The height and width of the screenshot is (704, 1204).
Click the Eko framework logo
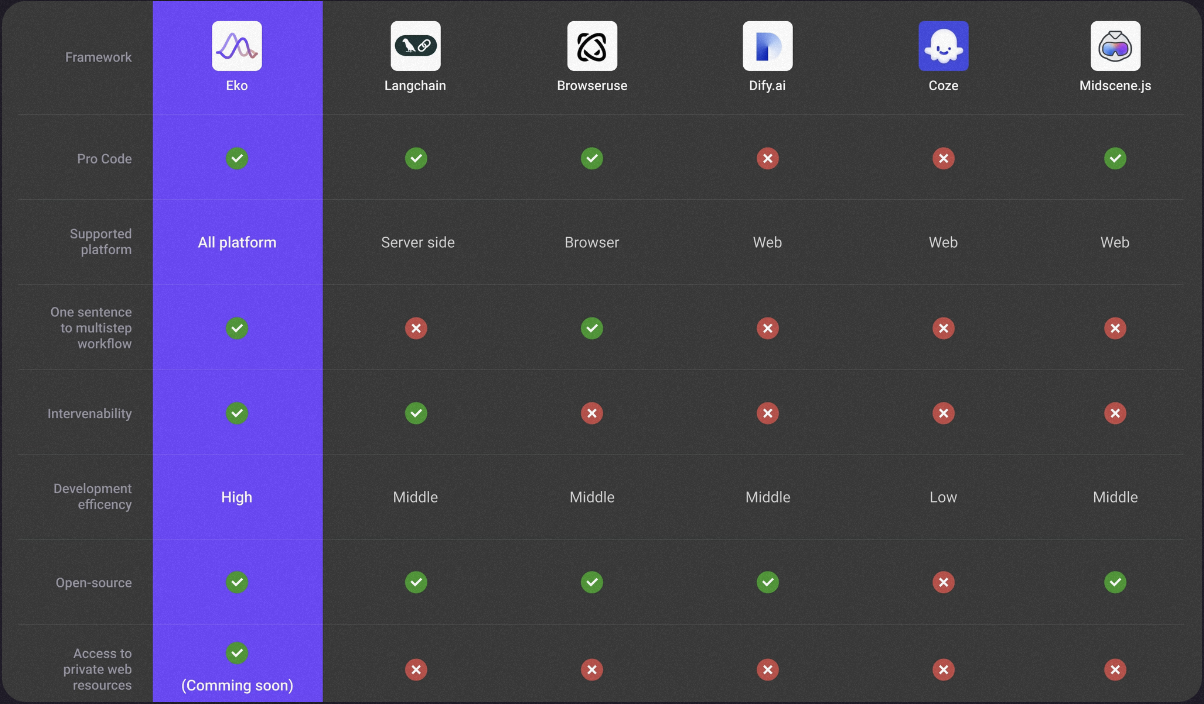tap(237, 46)
